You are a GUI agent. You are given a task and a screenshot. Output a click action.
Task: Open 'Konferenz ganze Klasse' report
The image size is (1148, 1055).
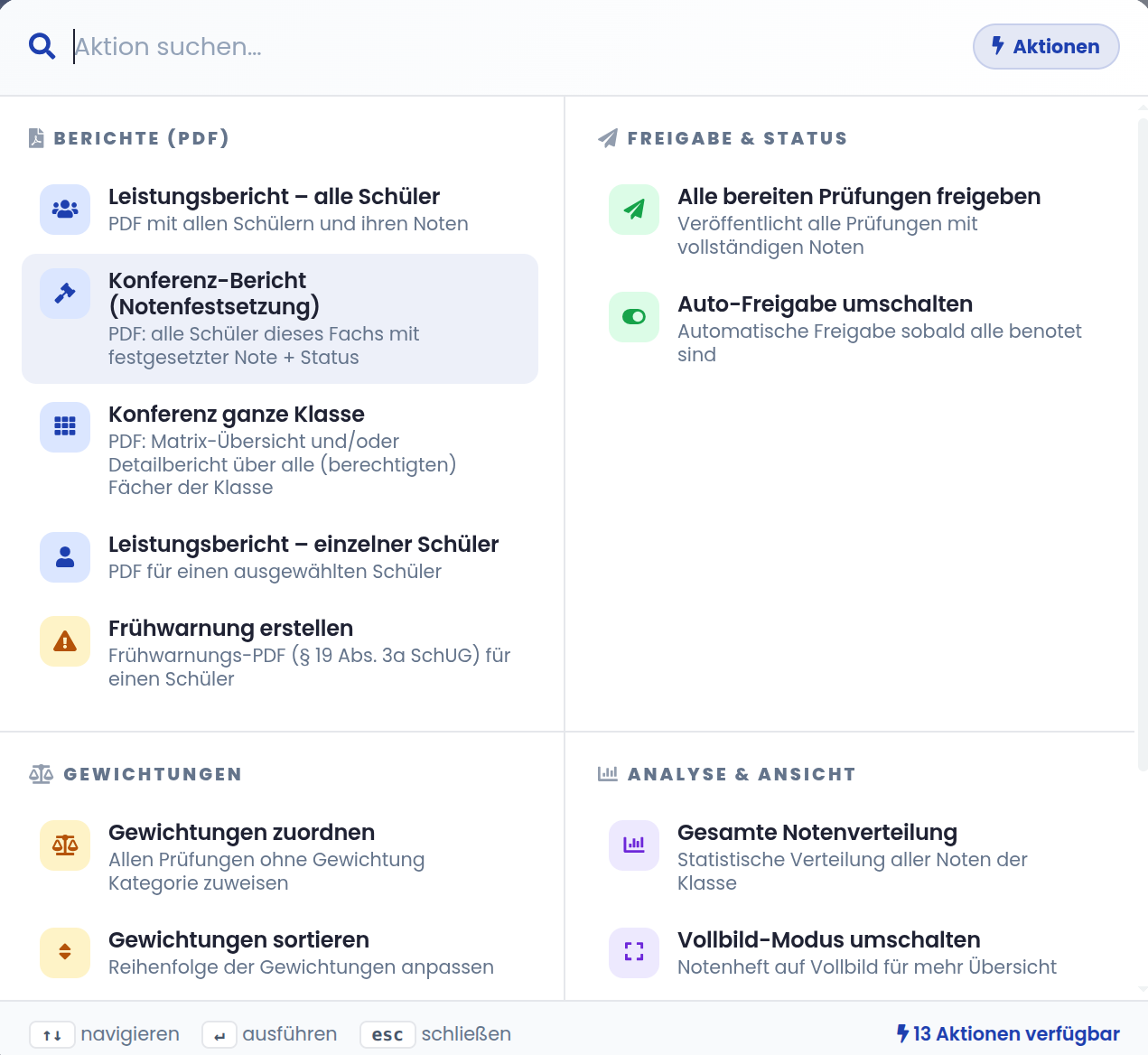tap(280, 451)
